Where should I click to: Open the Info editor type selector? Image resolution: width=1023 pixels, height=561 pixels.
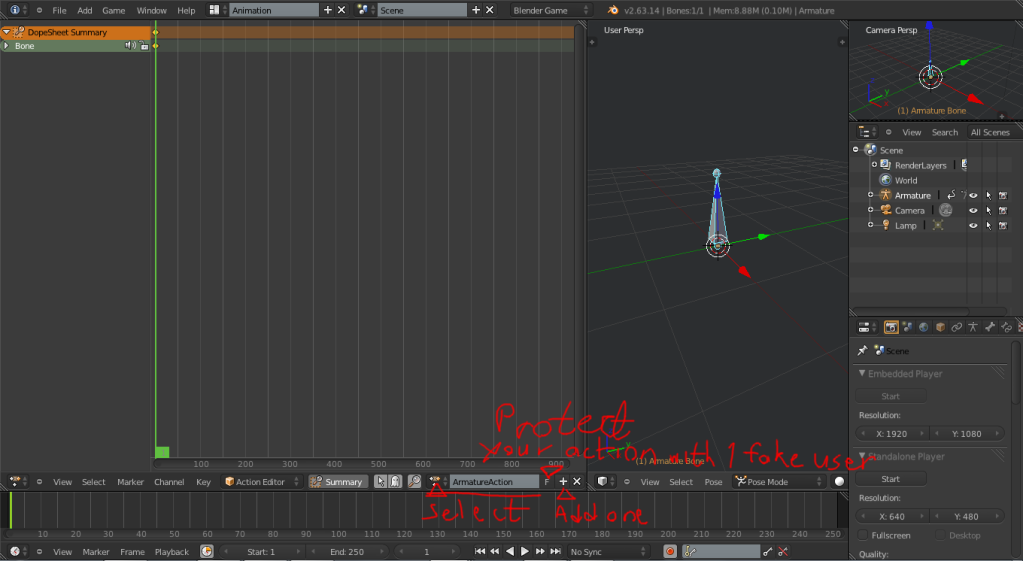[18, 10]
